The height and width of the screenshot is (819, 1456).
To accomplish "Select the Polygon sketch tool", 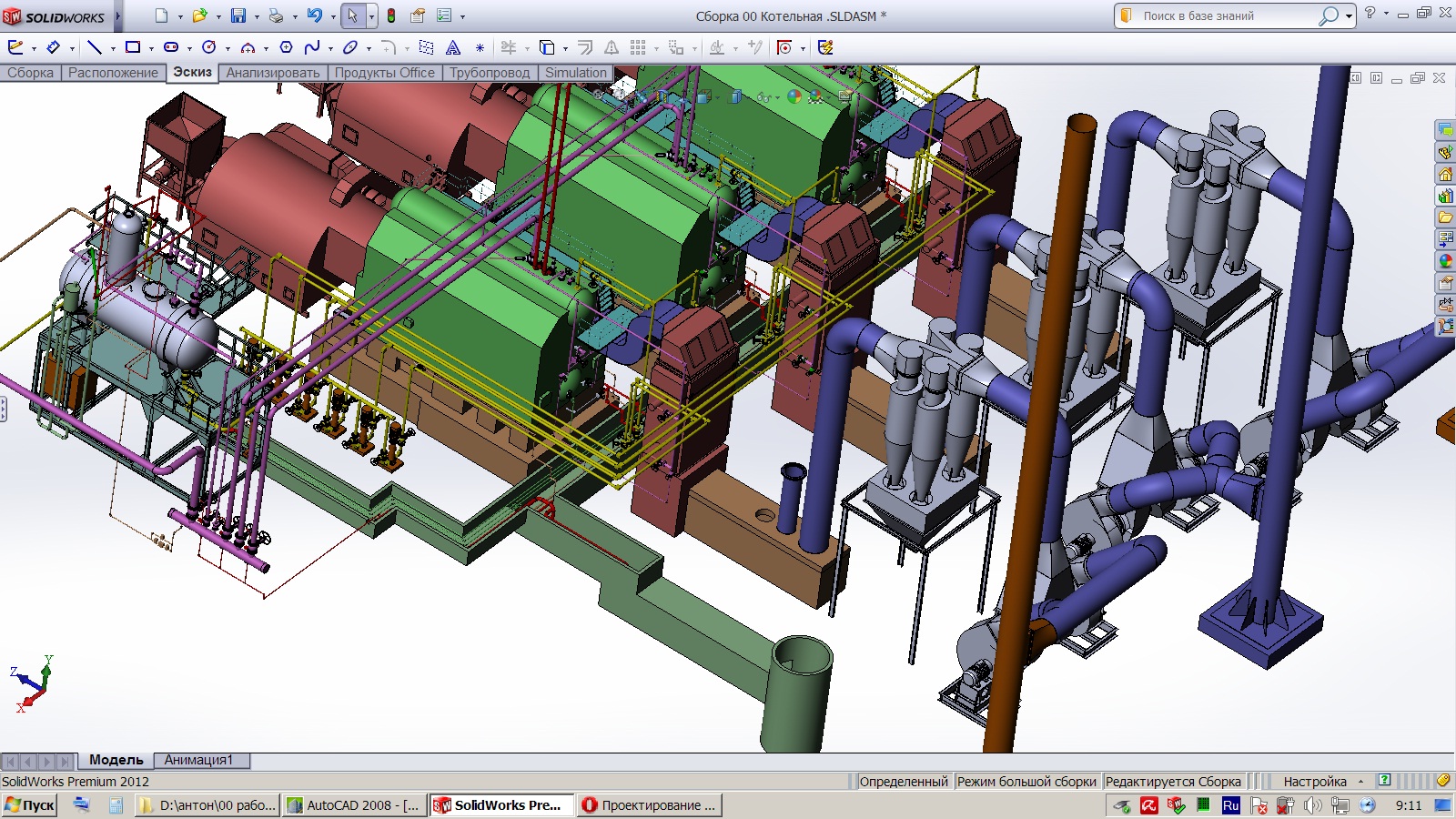I will [286, 47].
